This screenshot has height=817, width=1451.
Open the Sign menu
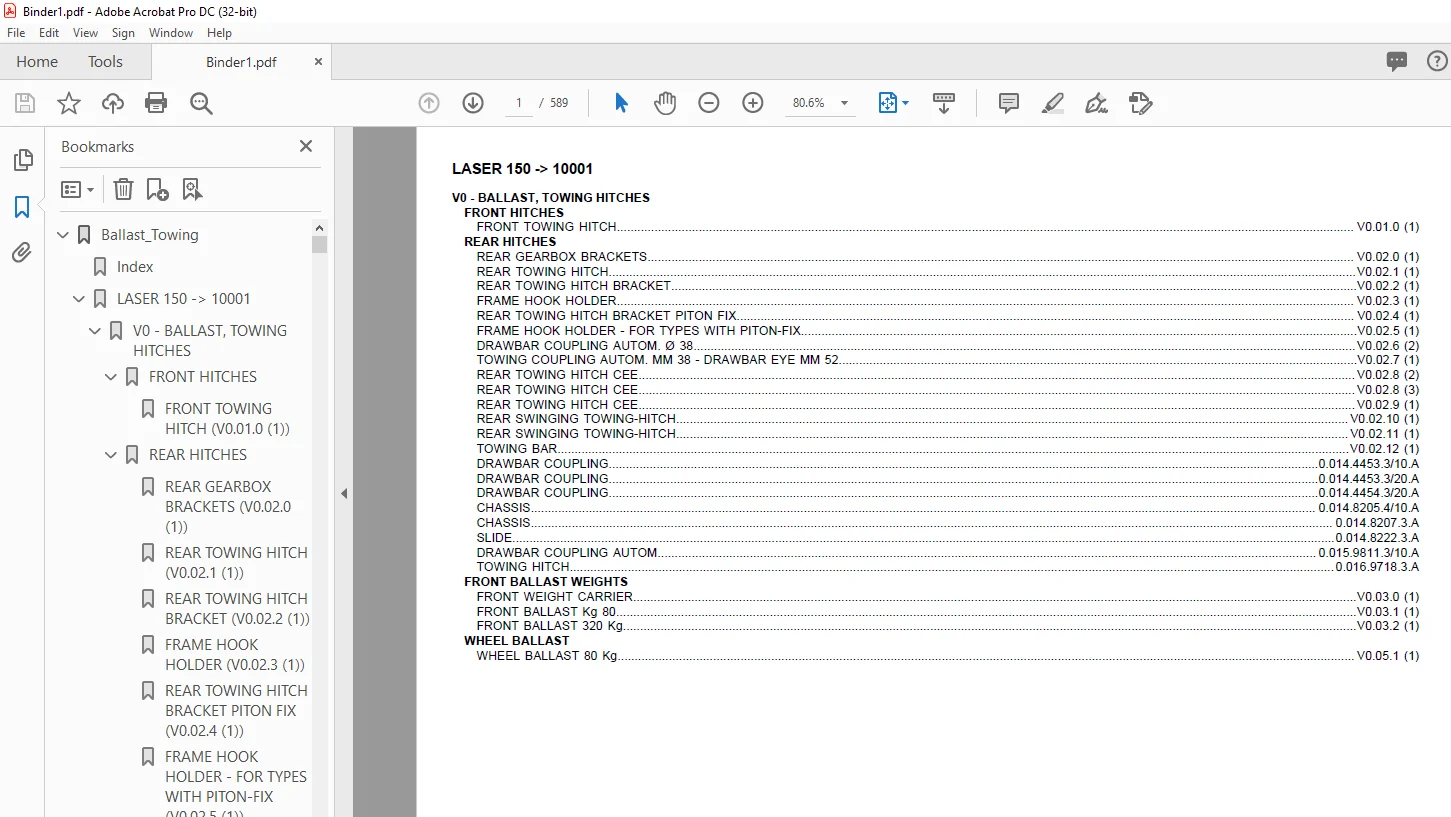[123, 33]
